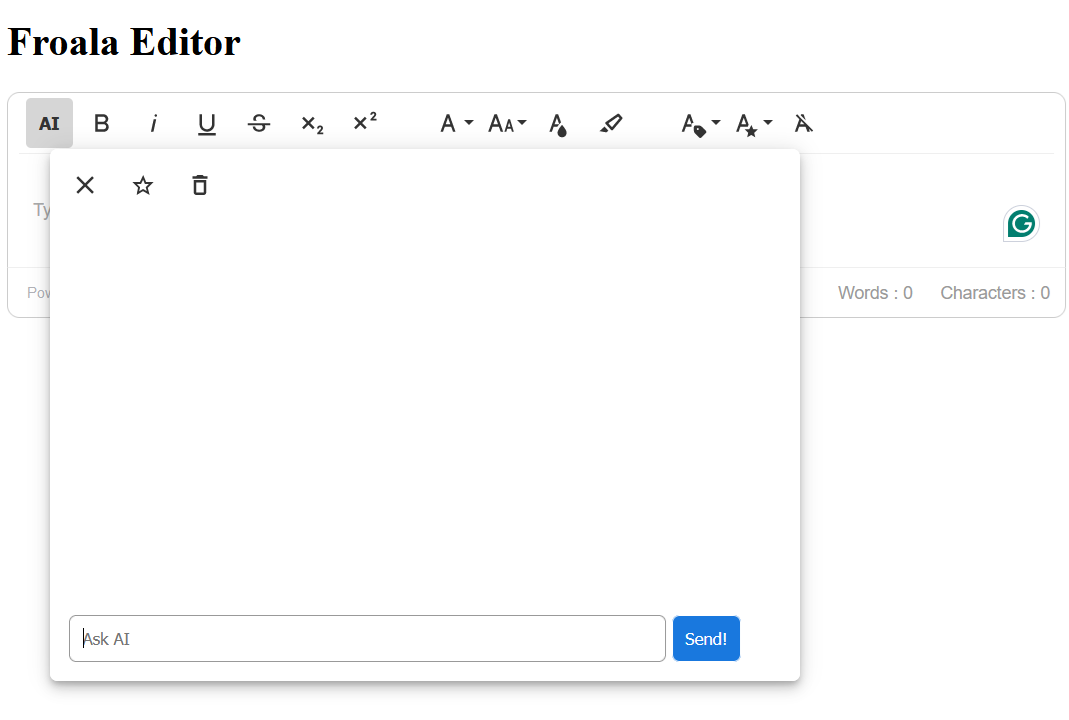
Task: Toggle underline formatting
Action: [x=206, y=122]
